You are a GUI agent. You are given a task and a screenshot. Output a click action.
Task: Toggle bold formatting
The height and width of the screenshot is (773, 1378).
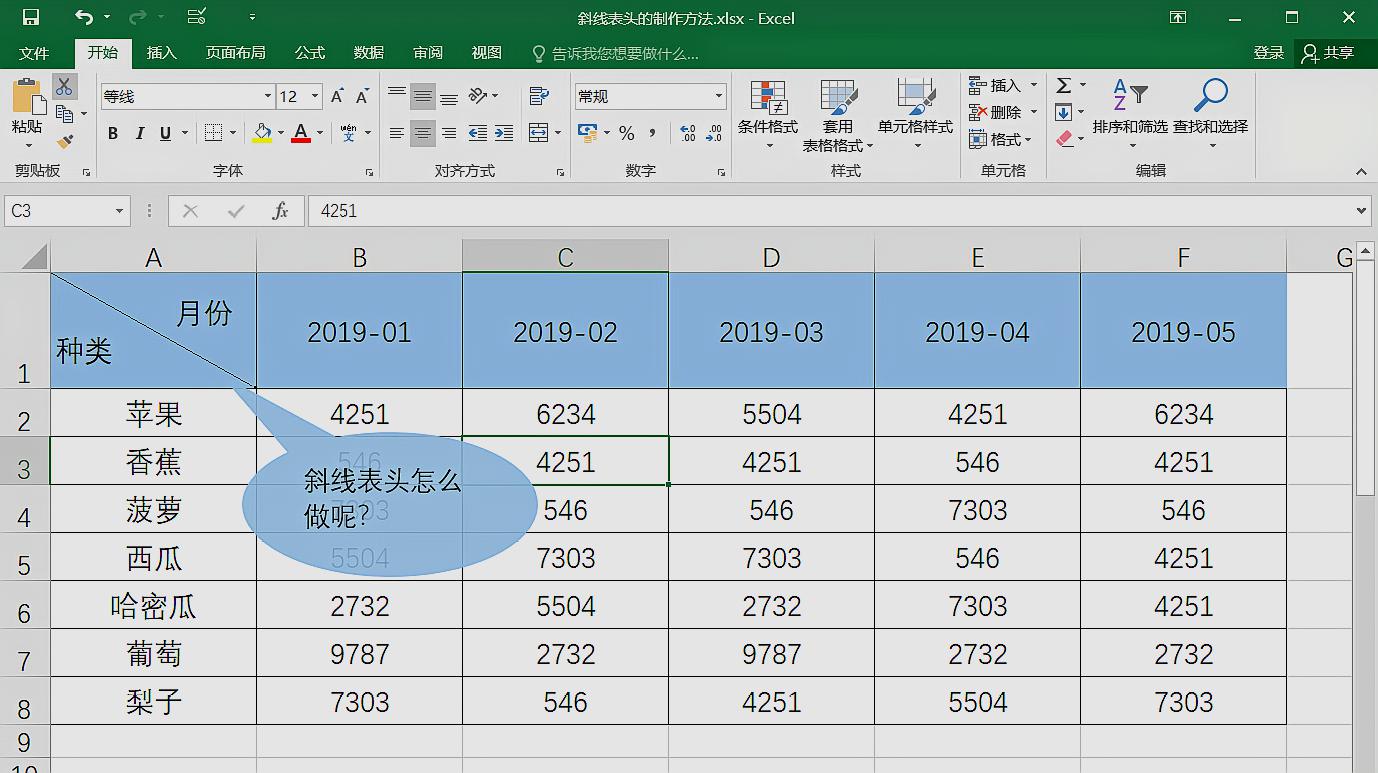coord(113,133)
